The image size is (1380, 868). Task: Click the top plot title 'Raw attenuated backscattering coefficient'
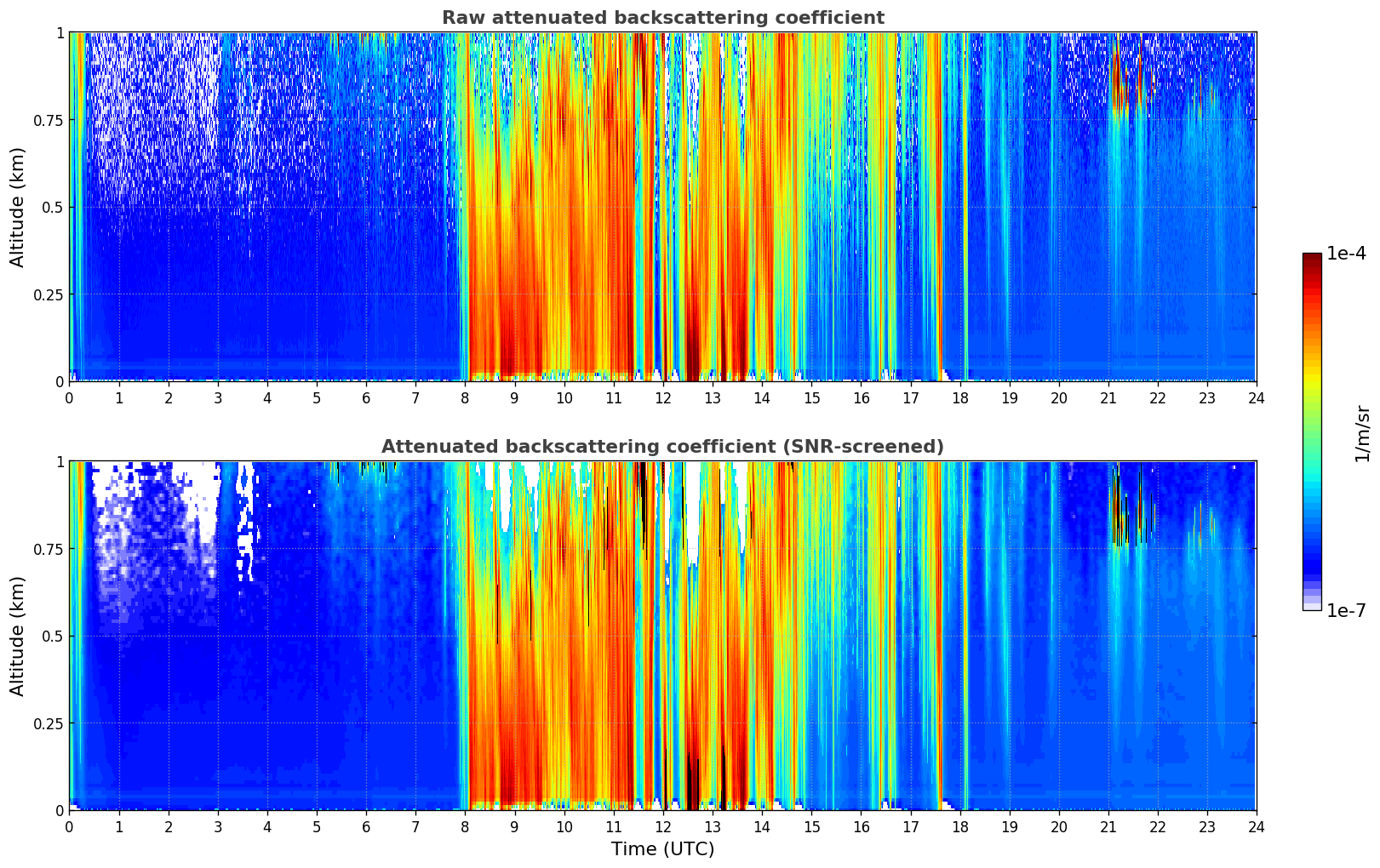(x=662, y=18)
